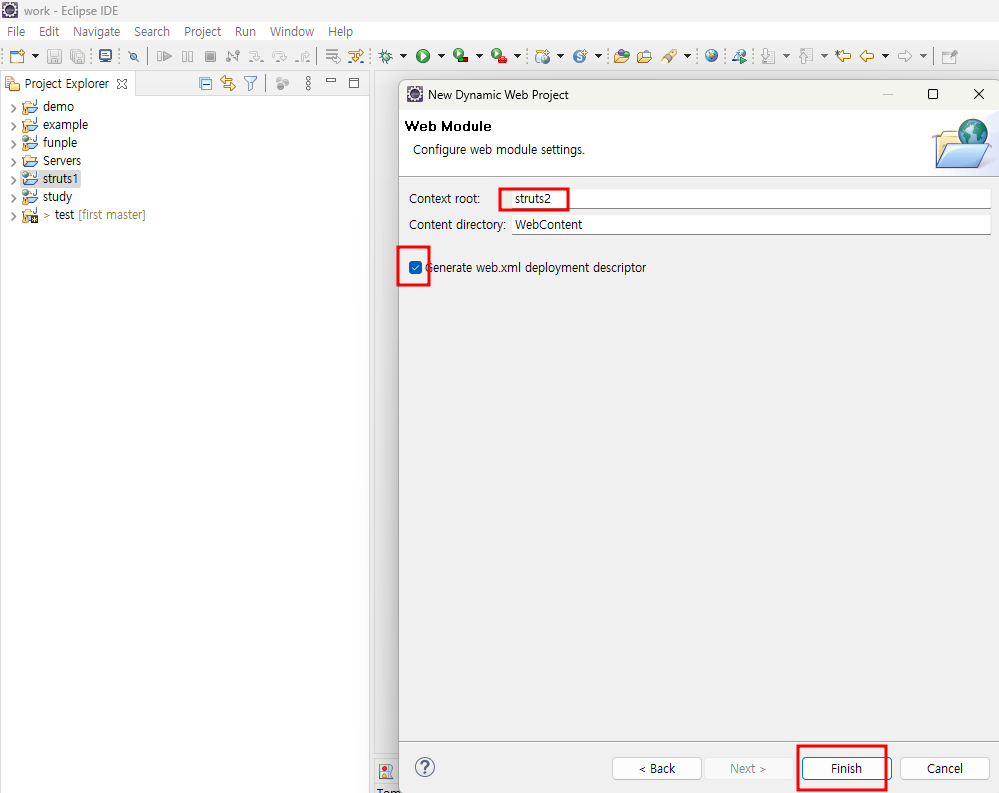The height and width of the screenshot is (793, 999).
Task: Minimize the Project Explorer panel
Action: coord(331,81)
